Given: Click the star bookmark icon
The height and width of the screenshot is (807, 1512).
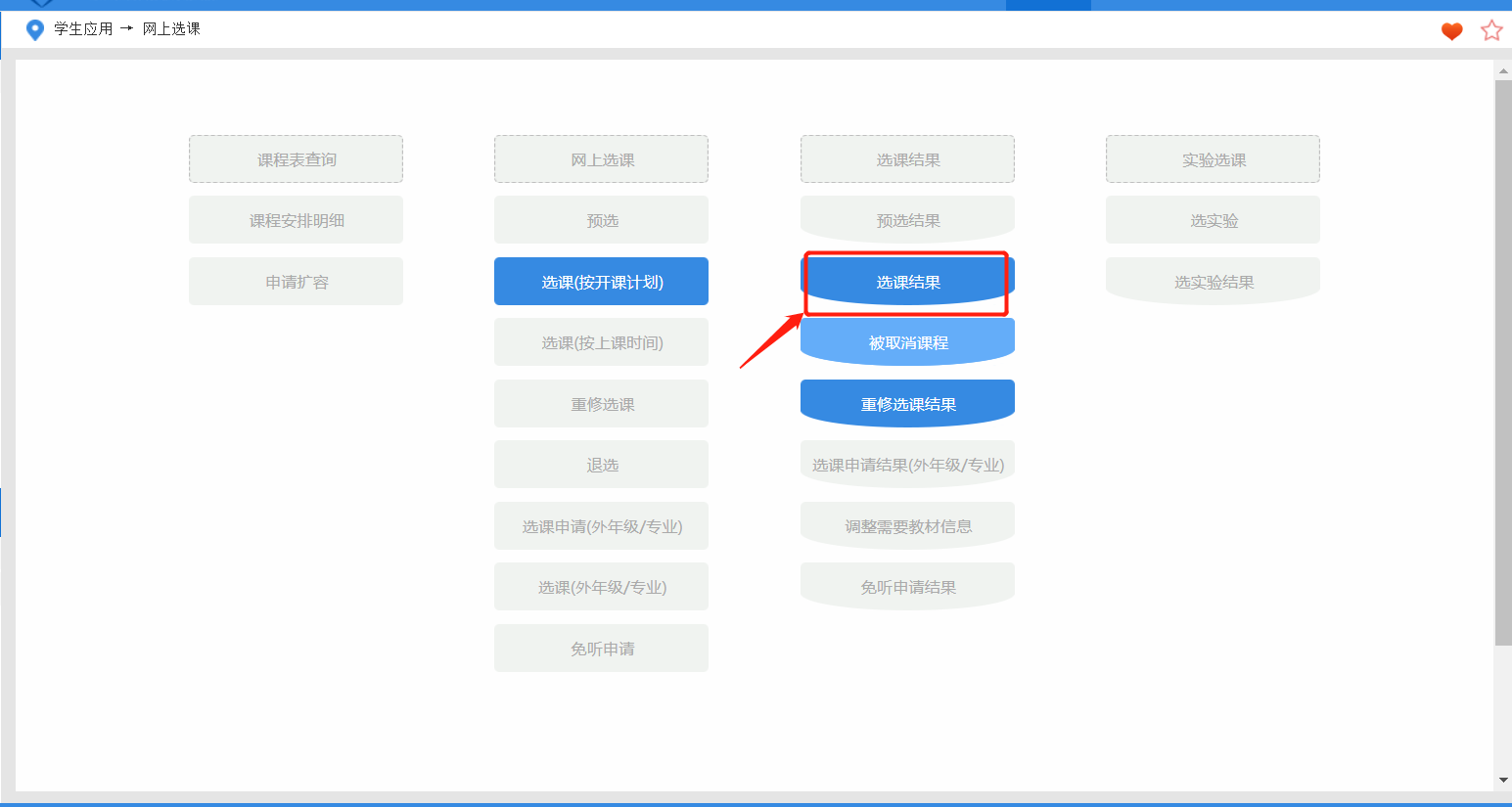Looking at the screenshot, I should (1491, 30).
